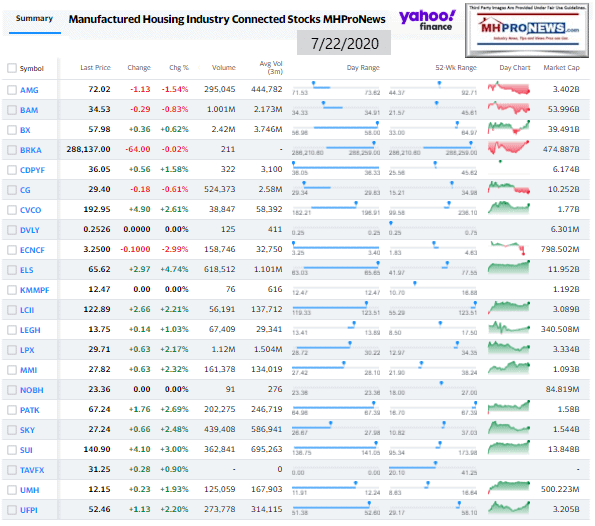595x526 pixels.
Task: Open the BX ticker link
Action: tap(25, 130)
